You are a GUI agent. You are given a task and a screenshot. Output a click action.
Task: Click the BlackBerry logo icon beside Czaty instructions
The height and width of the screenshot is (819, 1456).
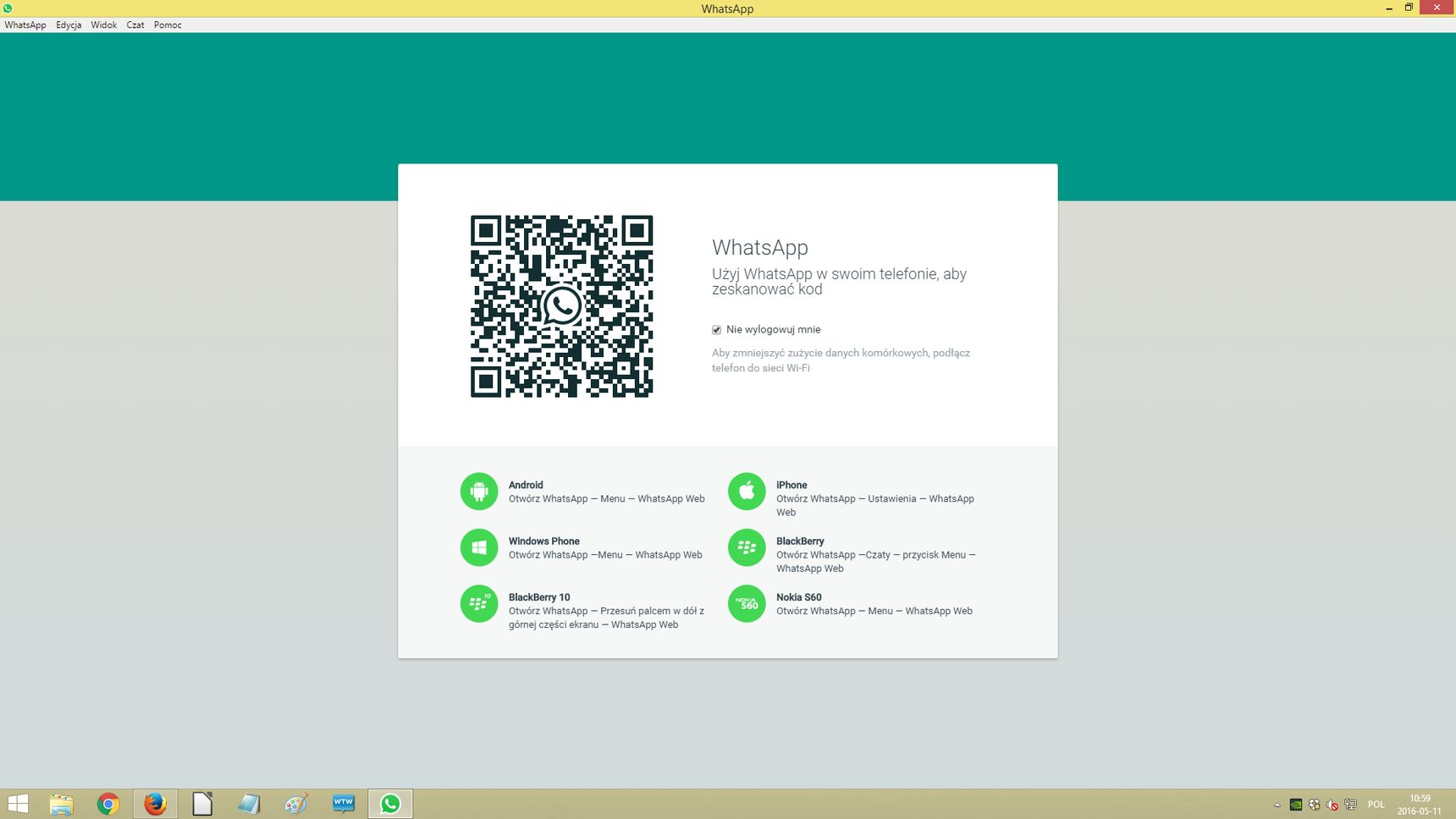click(747, 547)
